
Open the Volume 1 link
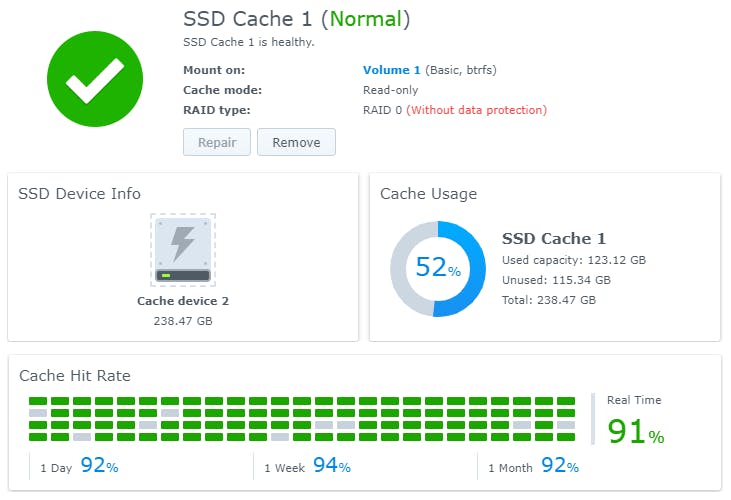391,70
